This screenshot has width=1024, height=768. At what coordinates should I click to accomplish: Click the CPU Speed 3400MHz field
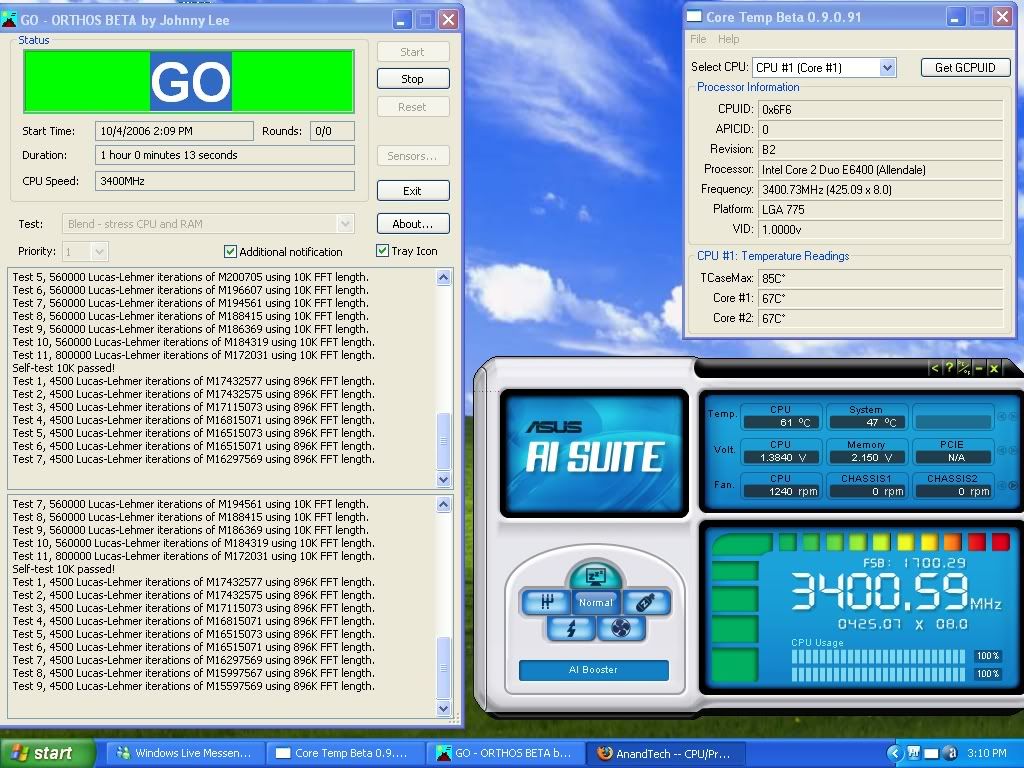coord(225,181)
